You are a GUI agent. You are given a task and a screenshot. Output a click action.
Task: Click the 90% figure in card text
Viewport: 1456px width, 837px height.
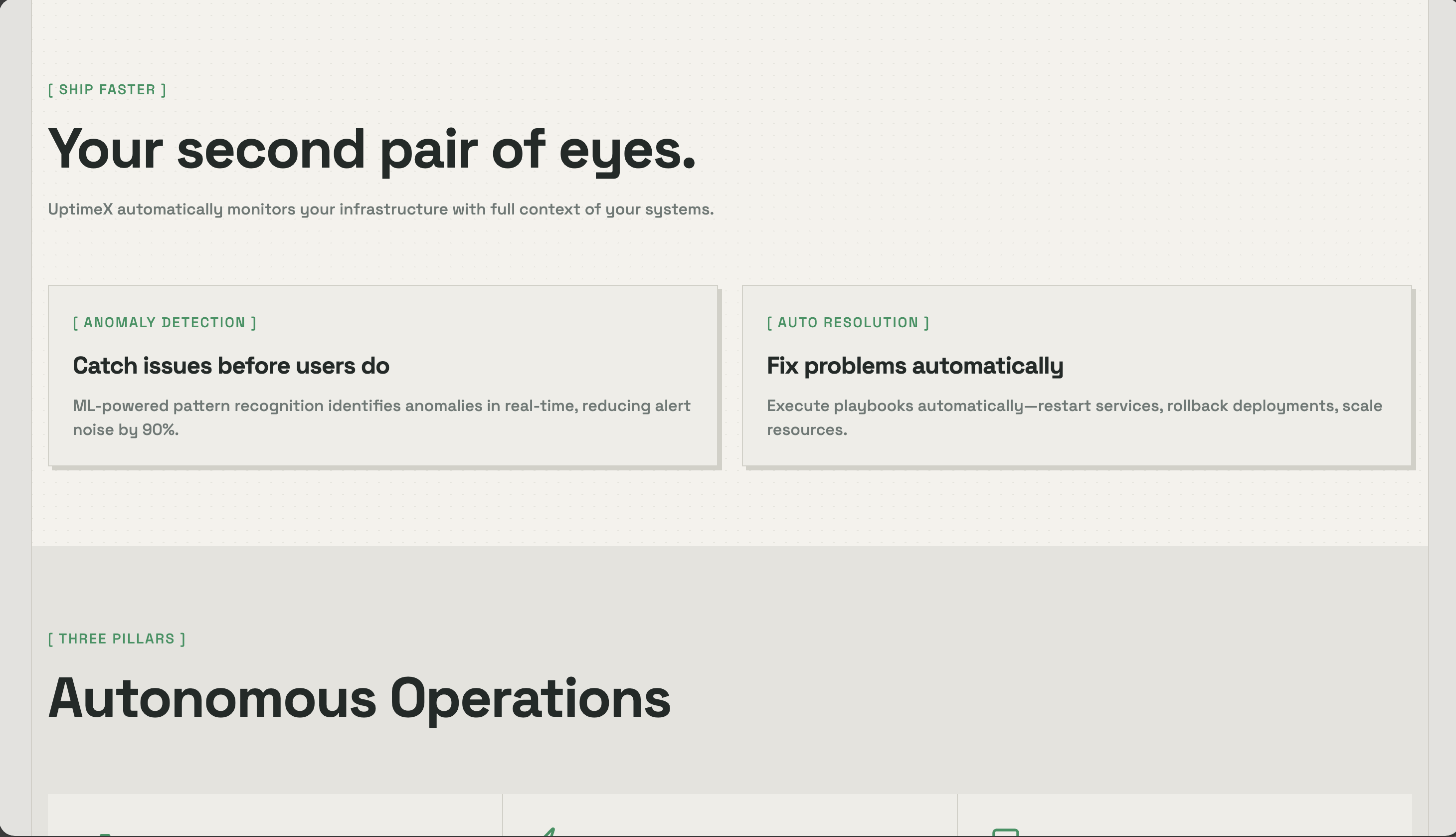pos(160,430)
